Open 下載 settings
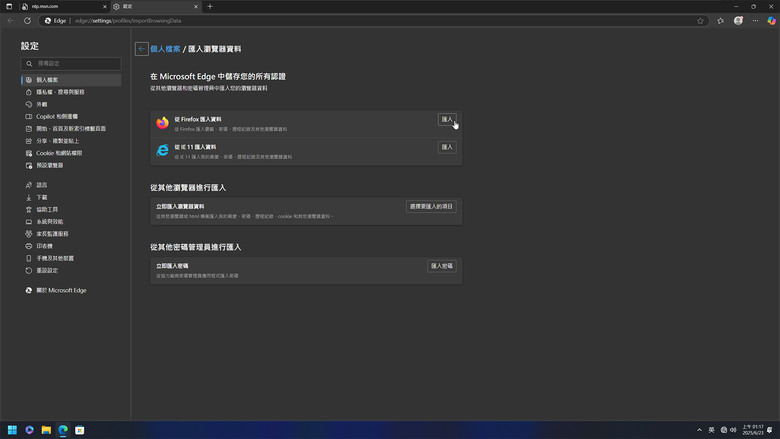 click(71, 197)
